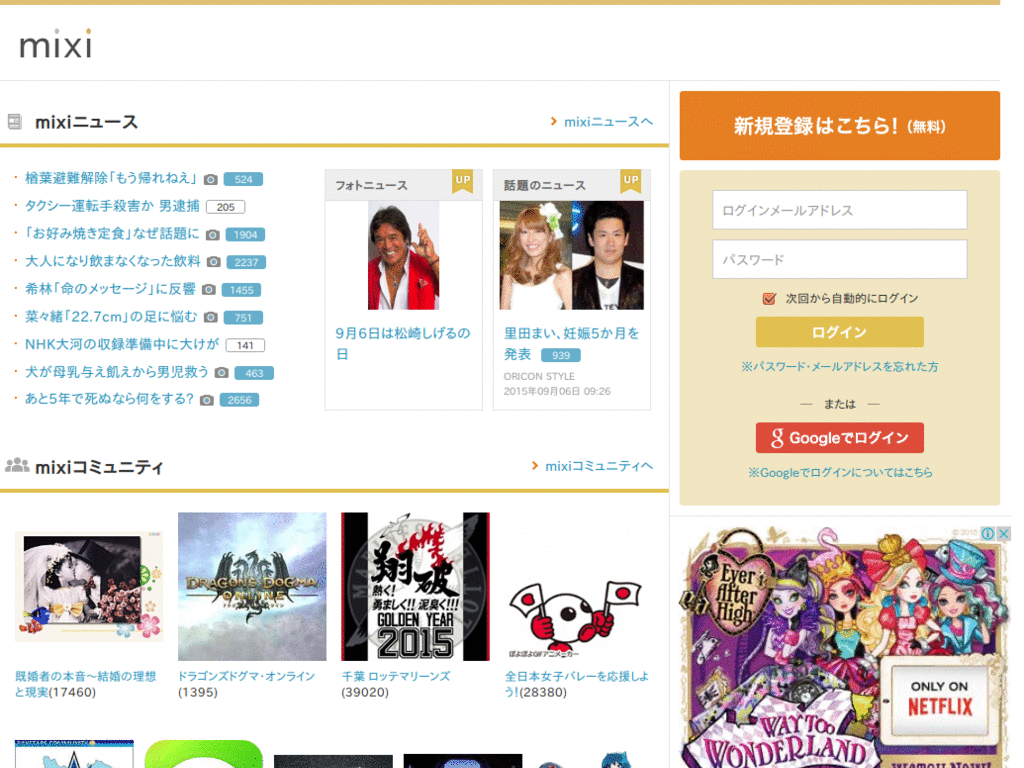This screenshot has width=1024, height=768.
Task: Open 新規登録はこちら! registration page
Action: coord(838,124)
